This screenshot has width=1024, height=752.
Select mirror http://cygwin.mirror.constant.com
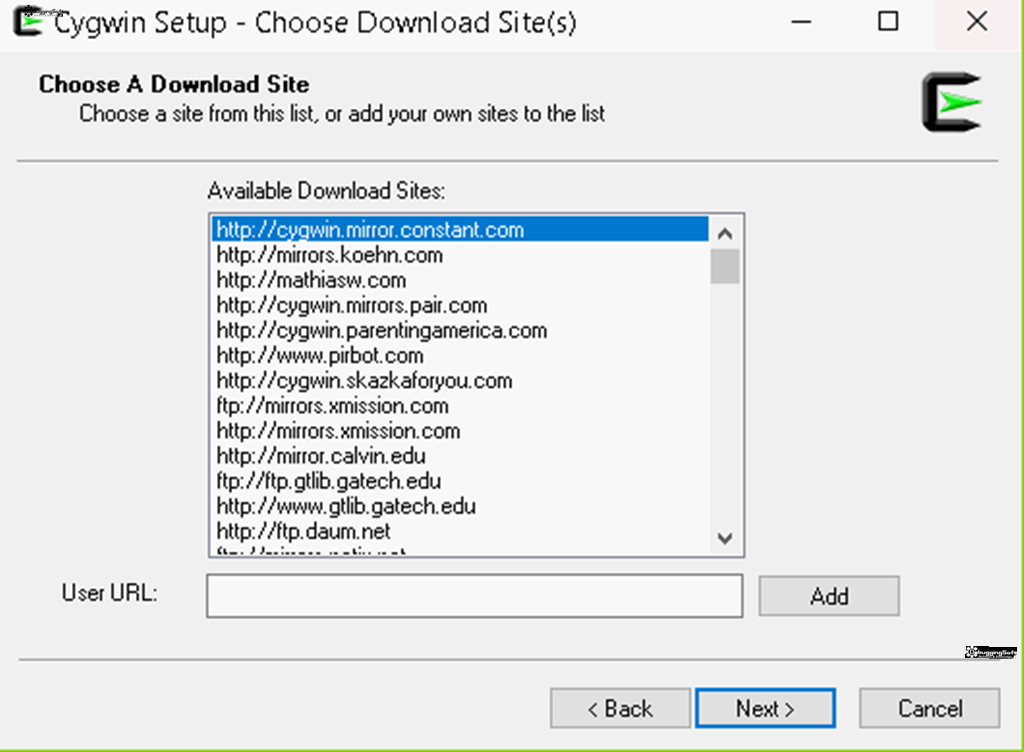(x=460, y=230)
